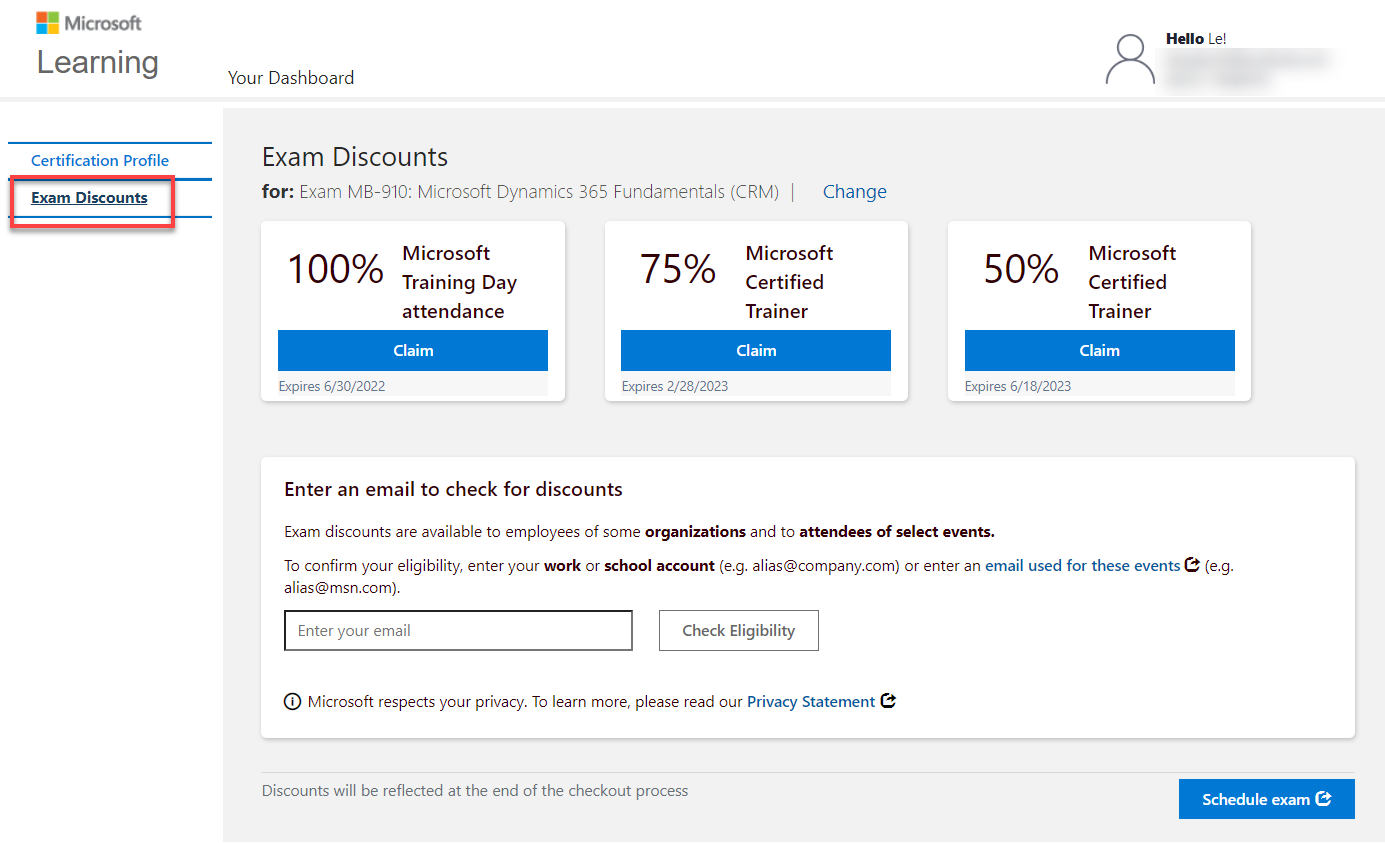Image resolution: width=1385 pixels, height=843 pixels.
Task: Click the external link icon on Schedule exam
Action: [1322, 798]
